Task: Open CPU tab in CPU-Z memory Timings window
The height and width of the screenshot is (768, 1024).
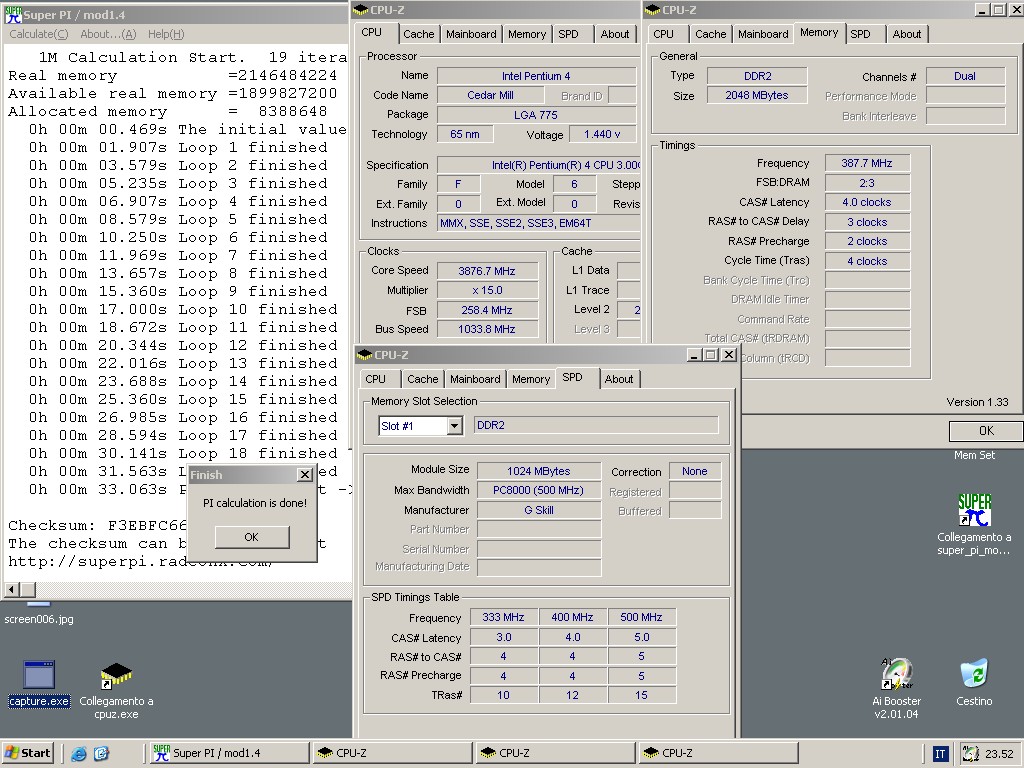Action: pyautogui.click(x=663, y=34)
